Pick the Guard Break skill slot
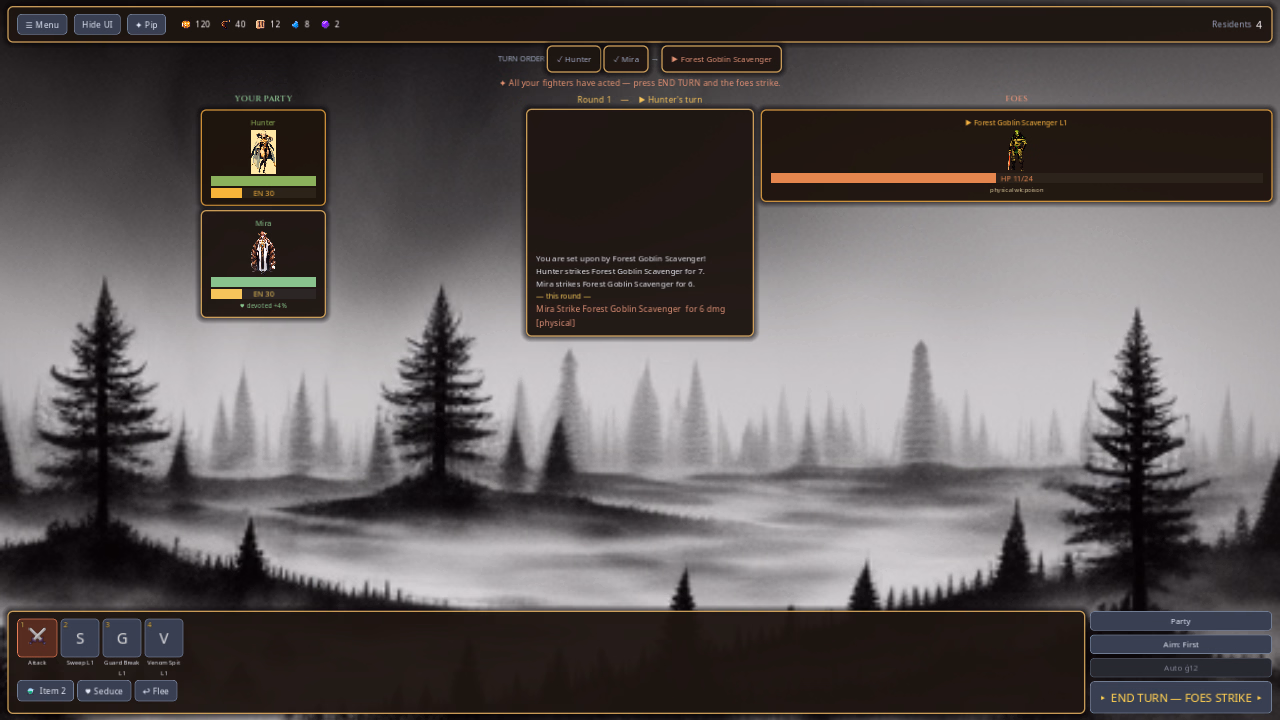This screenshot has height=720, width=1280. pos(122,638)
